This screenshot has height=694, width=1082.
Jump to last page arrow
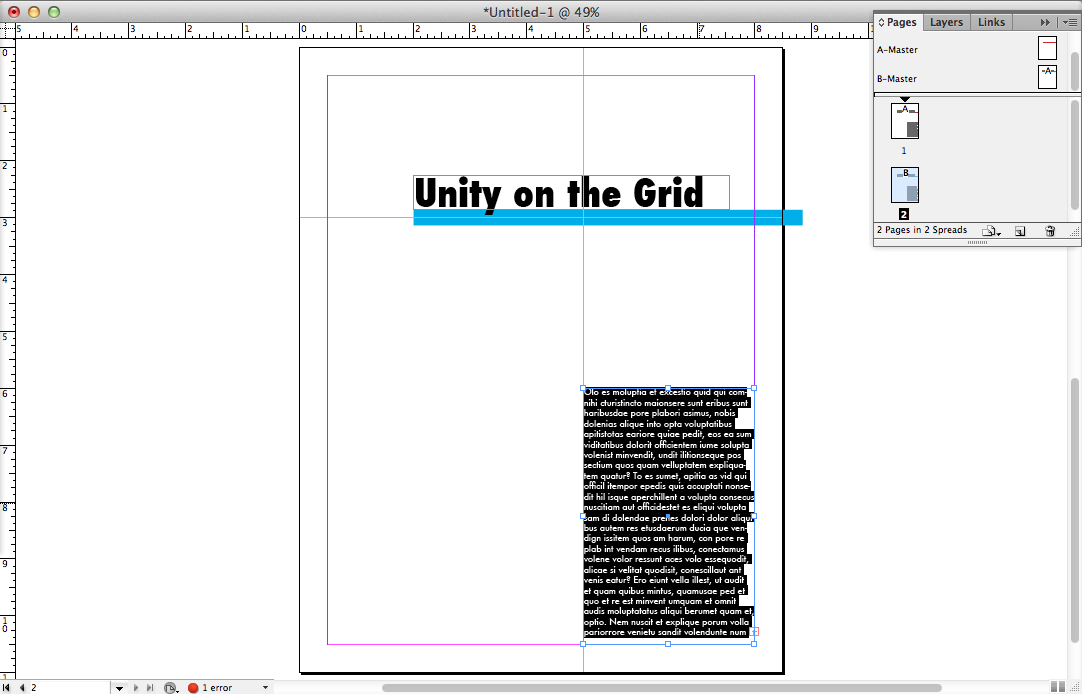click(x=150, y=688)
